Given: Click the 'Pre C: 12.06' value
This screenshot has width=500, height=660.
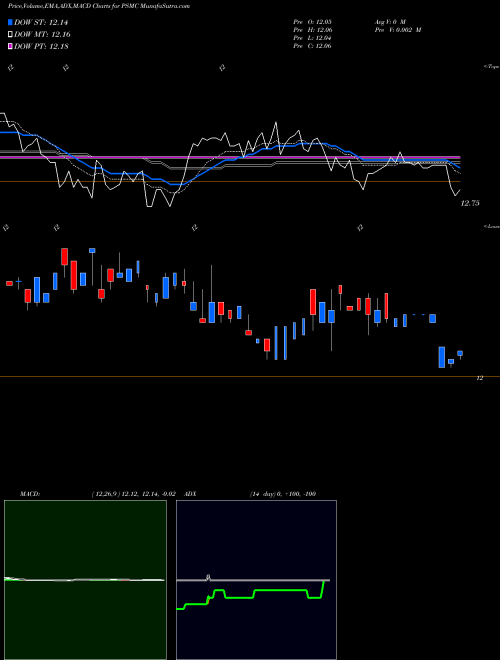Looking at the screenshot, I should click(313, 46).
